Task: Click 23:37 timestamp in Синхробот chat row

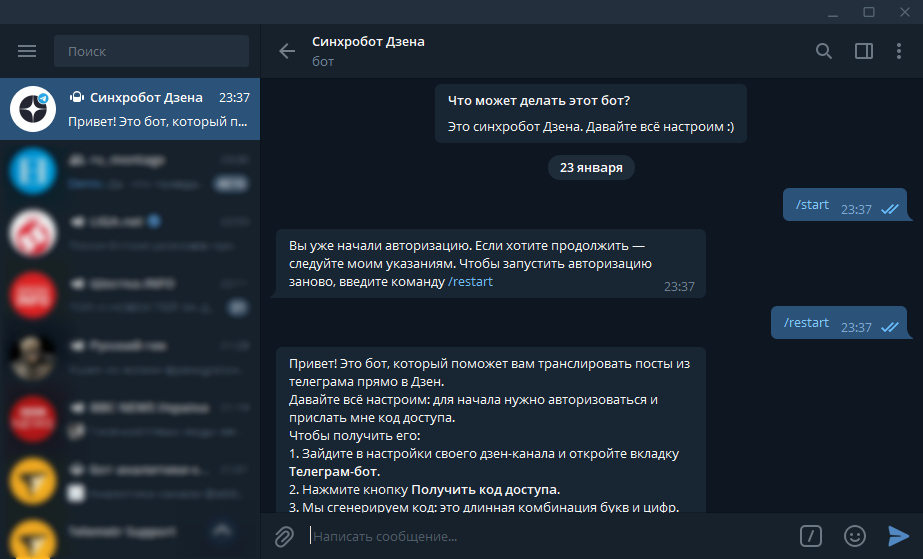Action: pyautogui.click(x=234, y=98)
